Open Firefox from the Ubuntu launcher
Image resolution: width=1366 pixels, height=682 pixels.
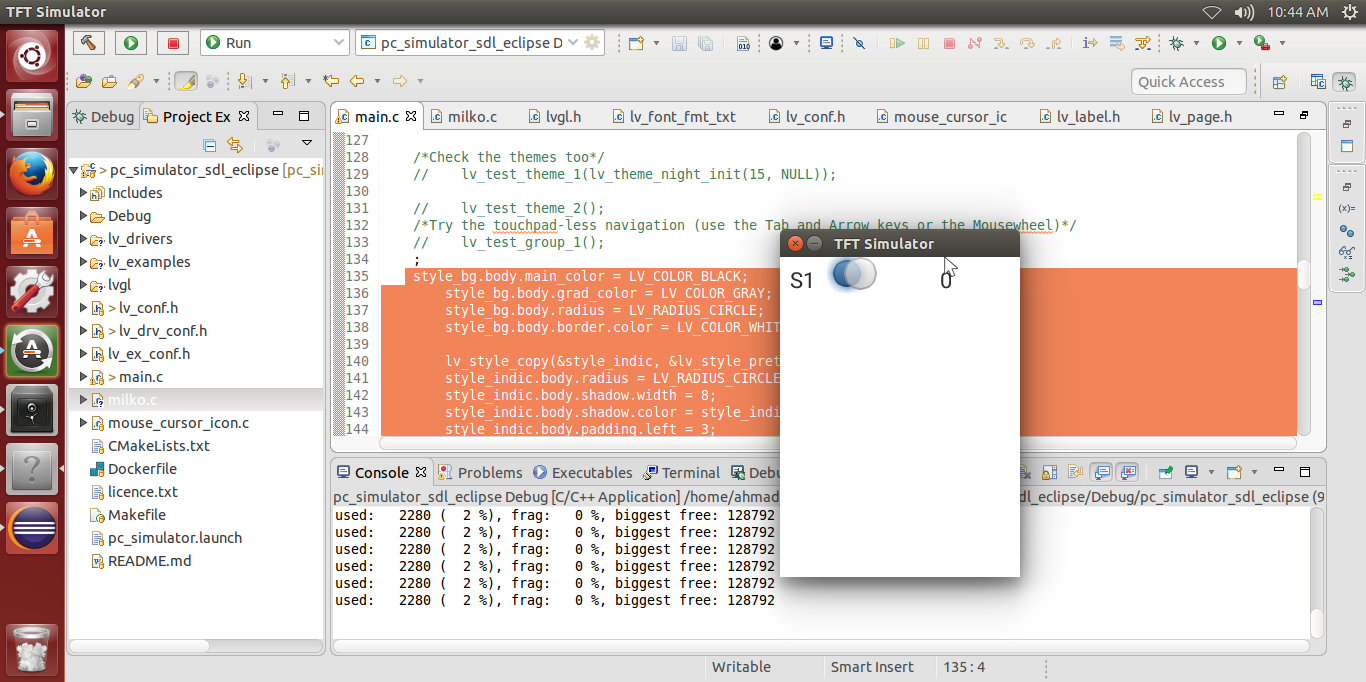pyautogui.click(x=32, y=175)
